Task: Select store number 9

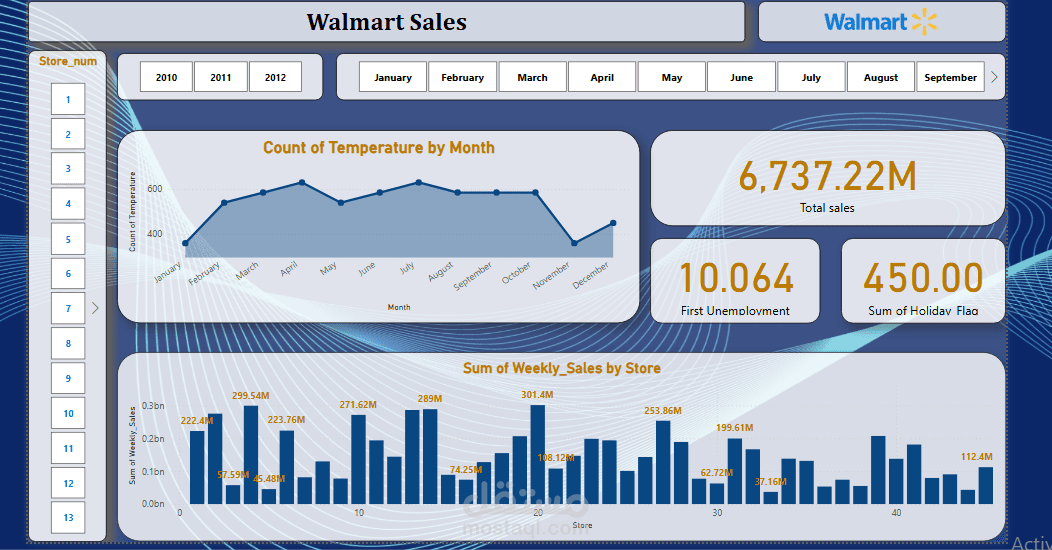Action: pyautogui.click(x=68, y=378)
